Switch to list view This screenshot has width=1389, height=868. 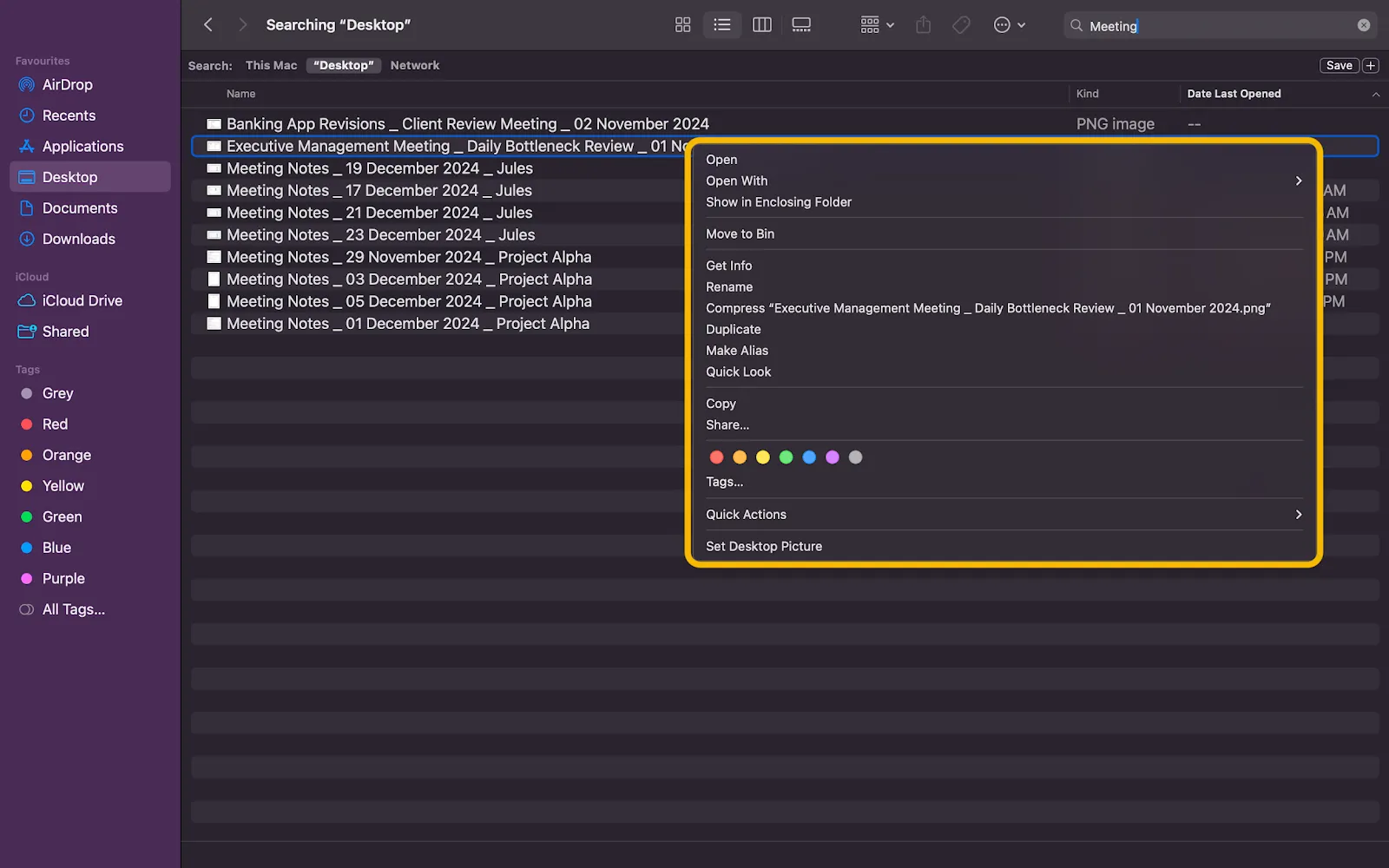click(721, 25)
